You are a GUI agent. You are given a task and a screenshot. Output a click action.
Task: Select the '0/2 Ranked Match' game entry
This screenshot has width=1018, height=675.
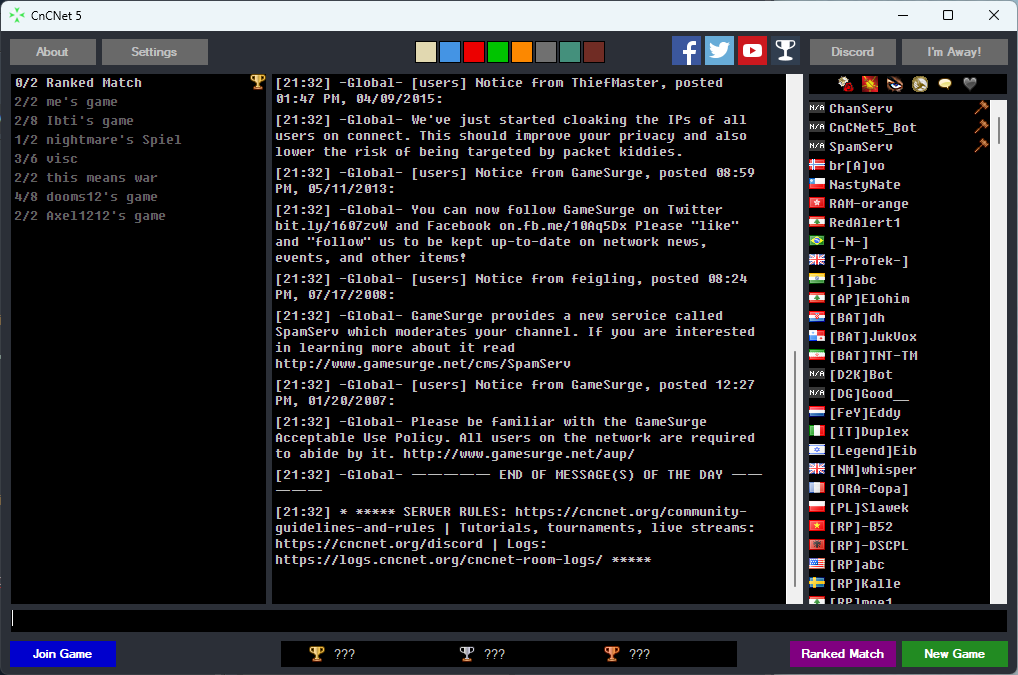138,82
